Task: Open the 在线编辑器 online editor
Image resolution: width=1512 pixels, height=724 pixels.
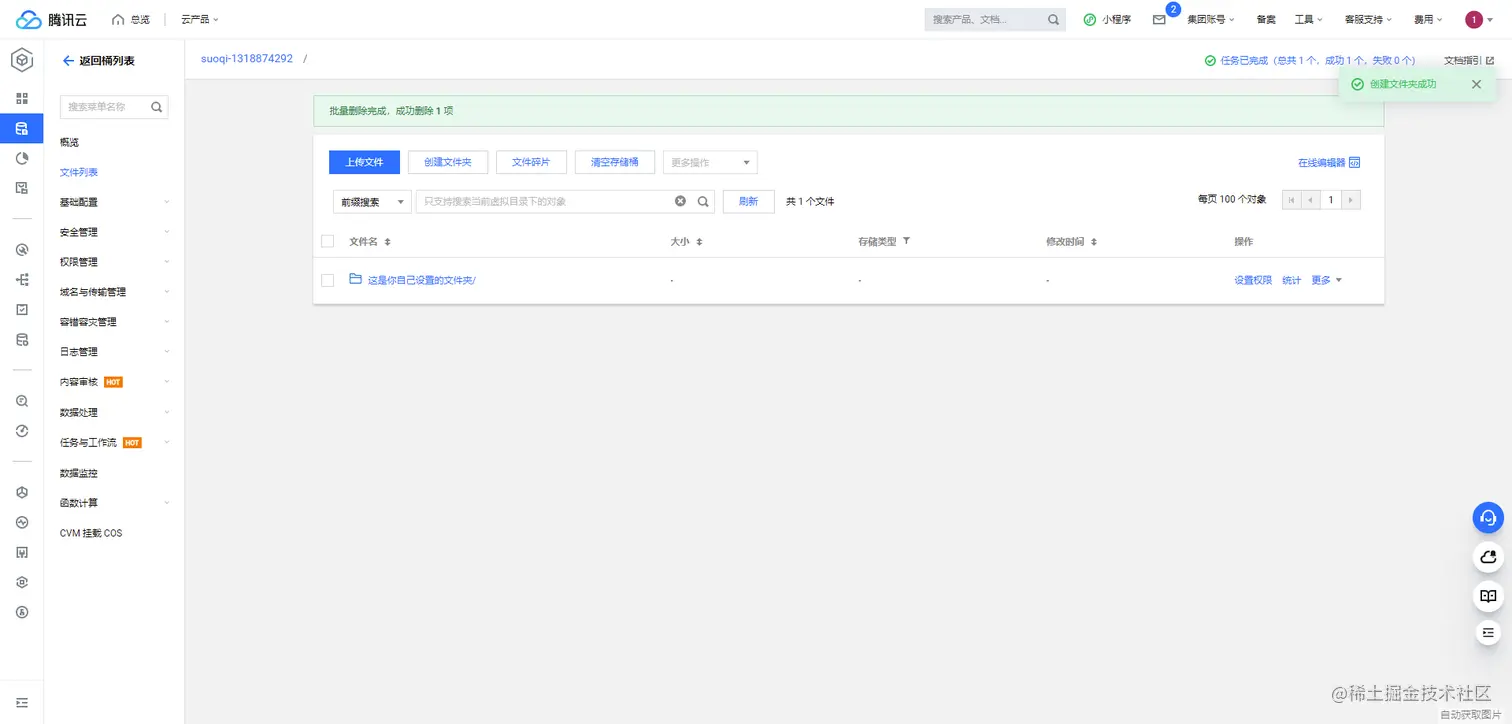Action: [x=1329, y=163]
